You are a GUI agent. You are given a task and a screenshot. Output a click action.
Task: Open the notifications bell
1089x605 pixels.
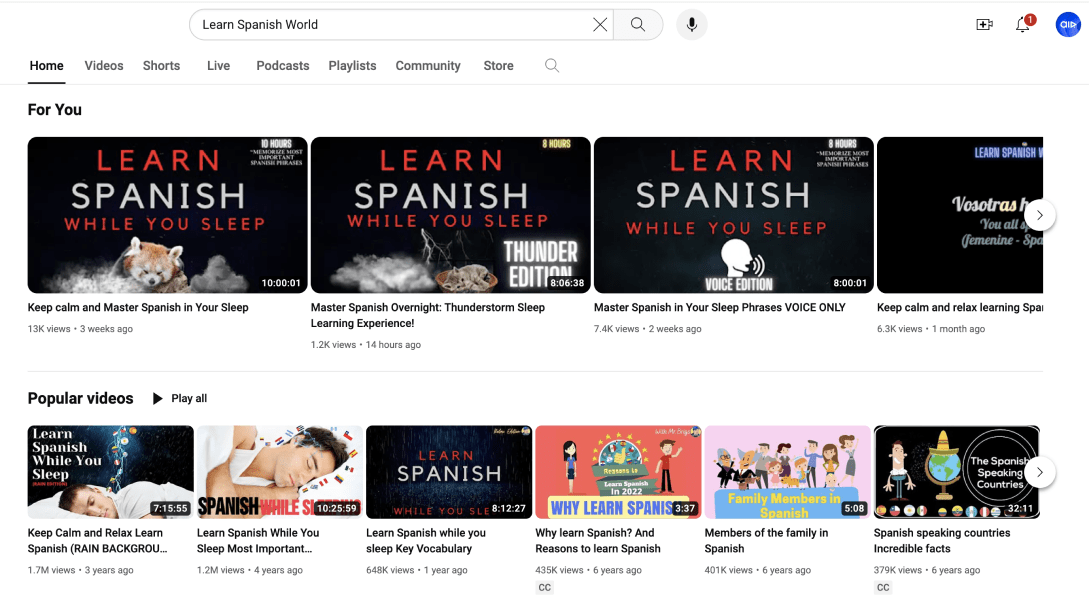[x=1023, y=24]
